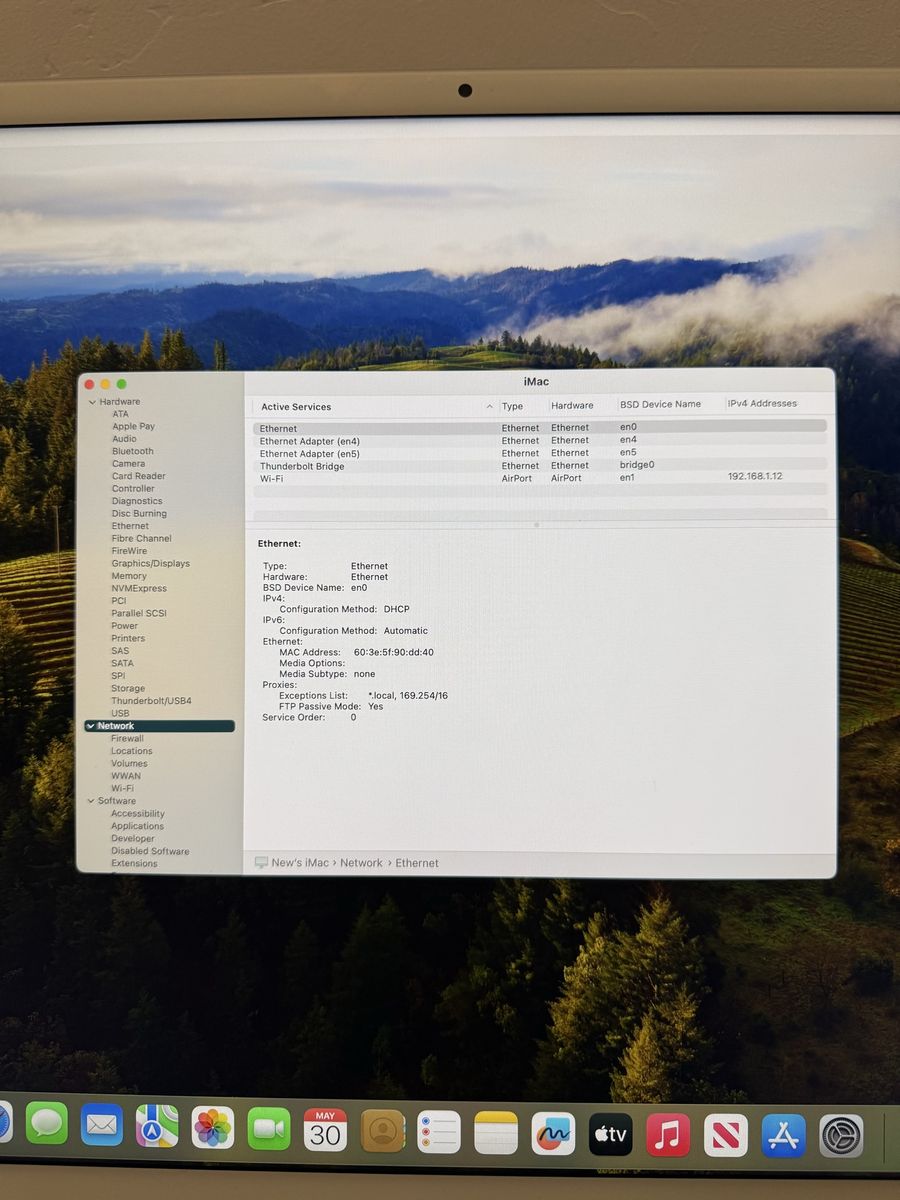Viewport: 900px width, 1200px height.
Task: Select Apple Pay in the sidebar
Action: (133, 426)
